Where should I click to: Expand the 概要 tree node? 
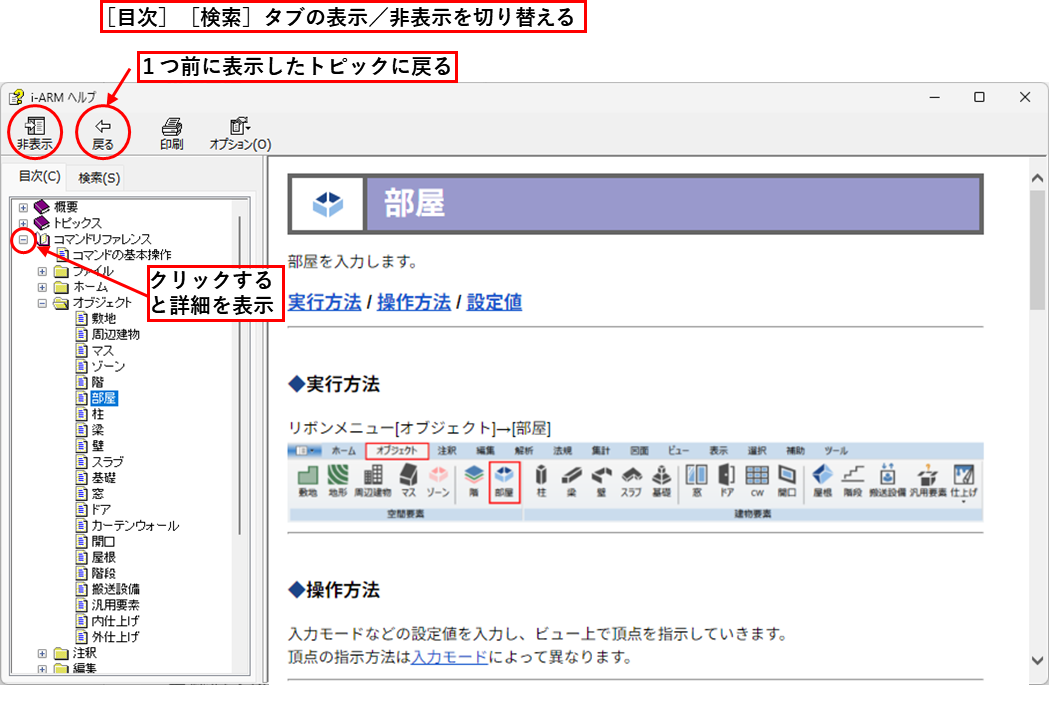click(x=24, y=207)
